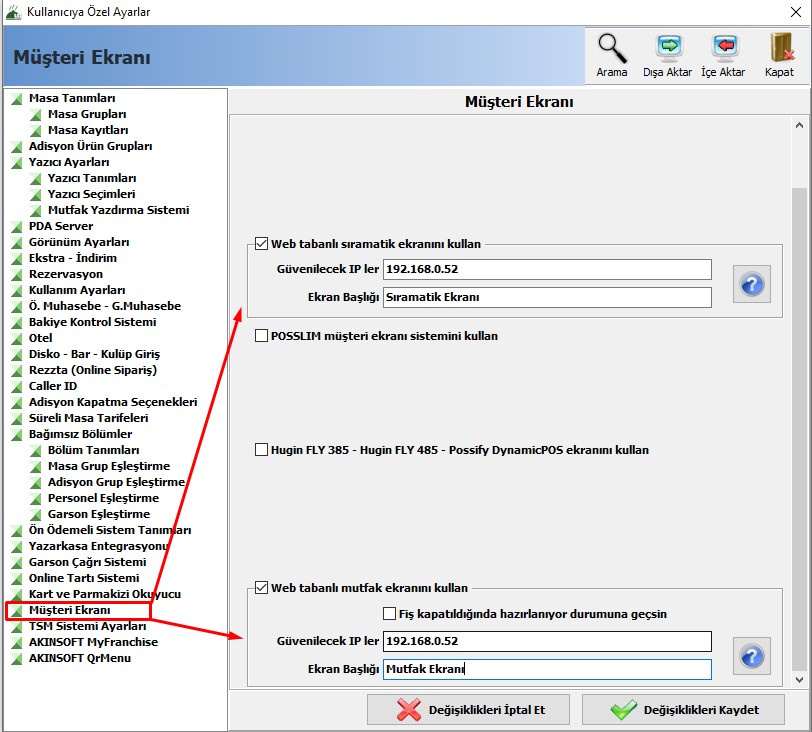This screenshot has width=812, height=732.
Task: Click the icon beside Online Tartı Sistemi
Action: click(x=17, y=578)
